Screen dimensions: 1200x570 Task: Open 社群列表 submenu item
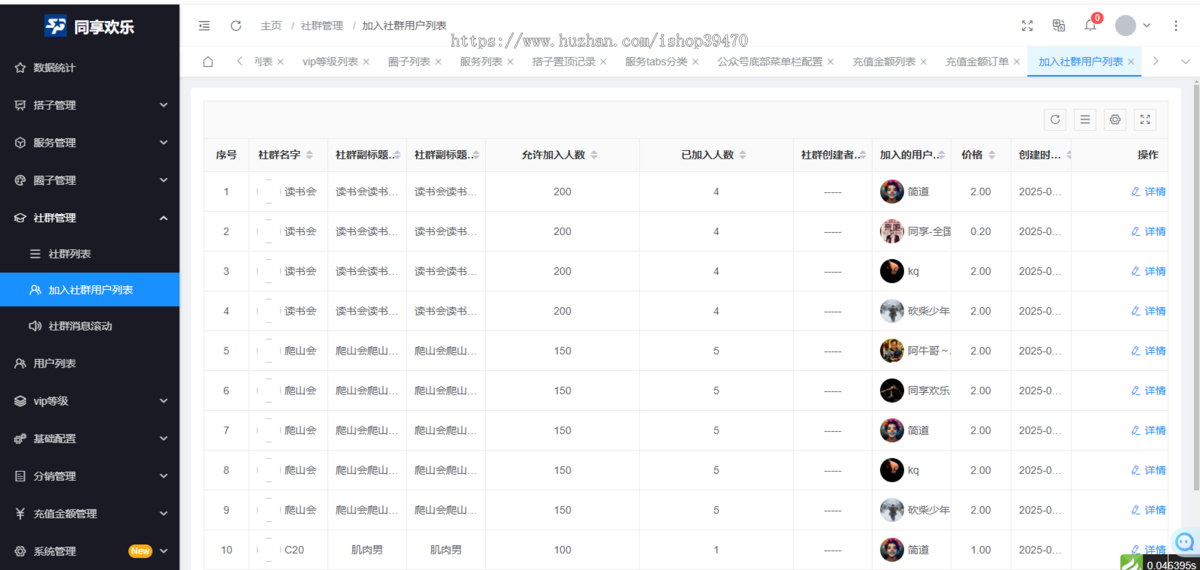[x=90, y=254]
